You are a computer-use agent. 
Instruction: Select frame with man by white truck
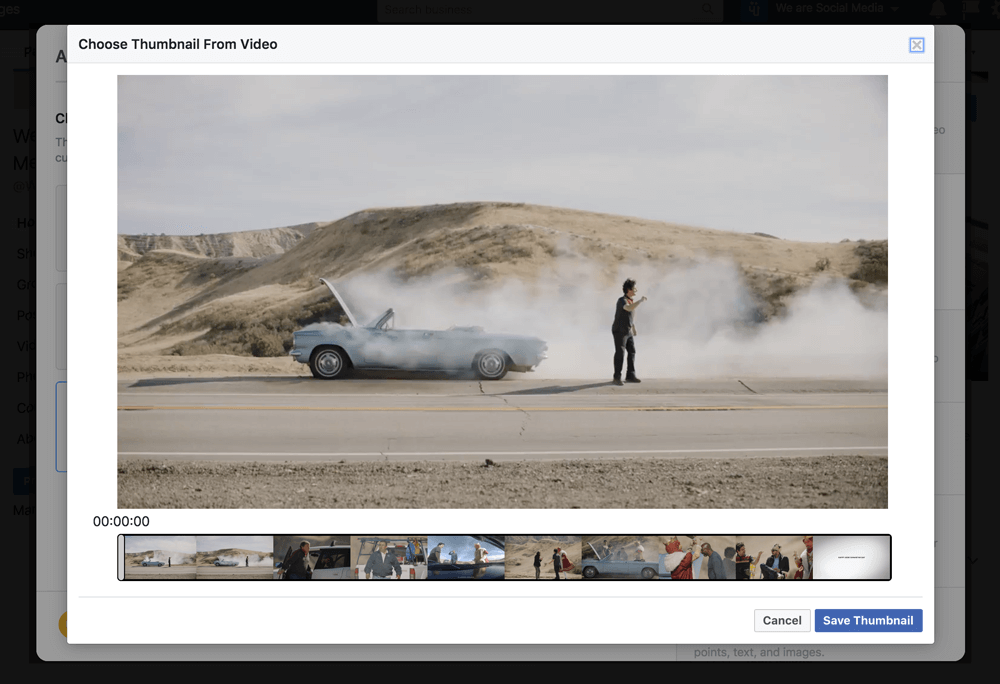[389, 558]
